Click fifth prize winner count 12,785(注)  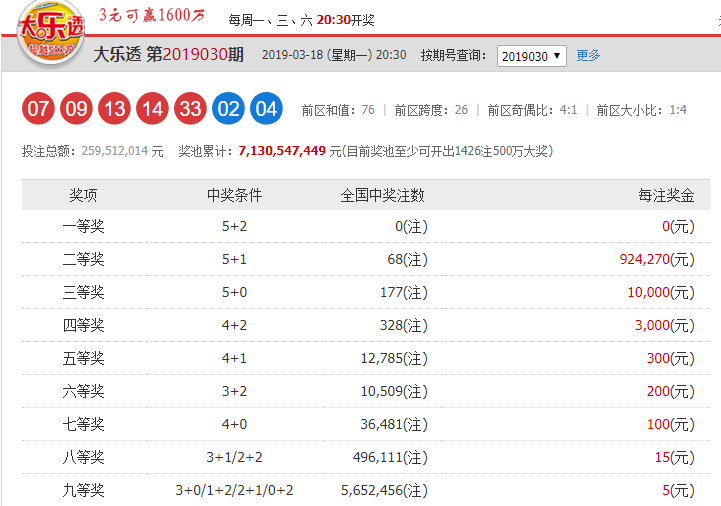394,358
